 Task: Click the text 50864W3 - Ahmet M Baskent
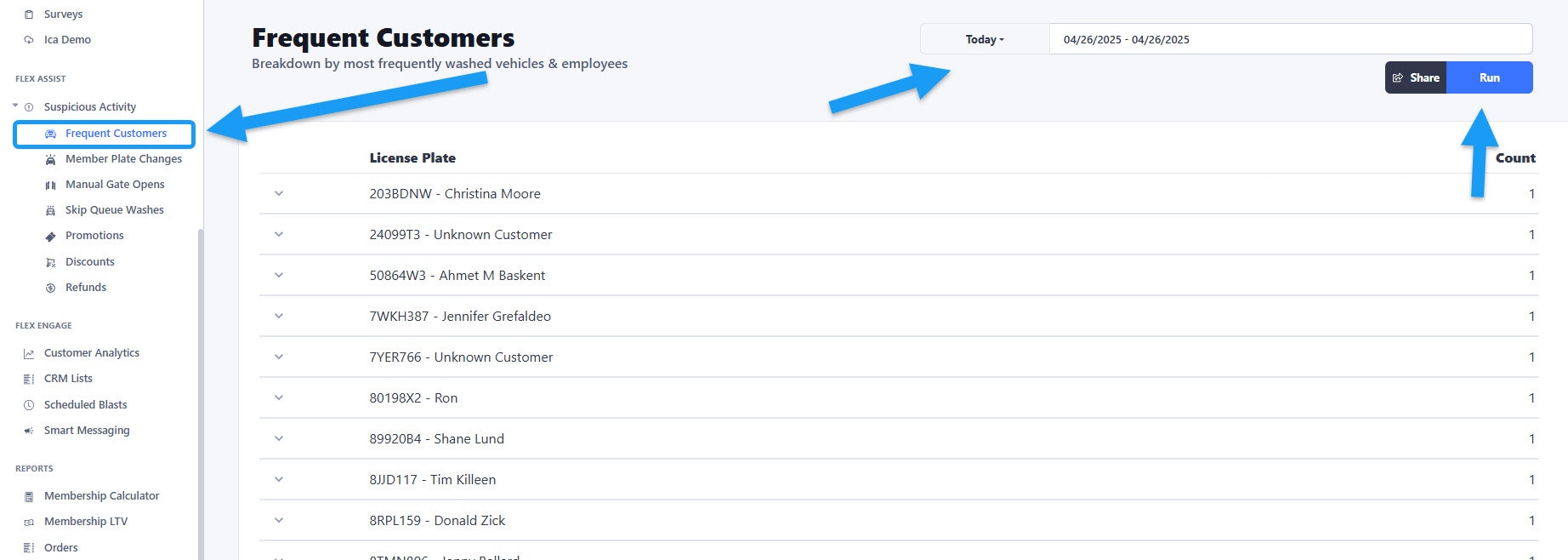click(x=457, y=276)
